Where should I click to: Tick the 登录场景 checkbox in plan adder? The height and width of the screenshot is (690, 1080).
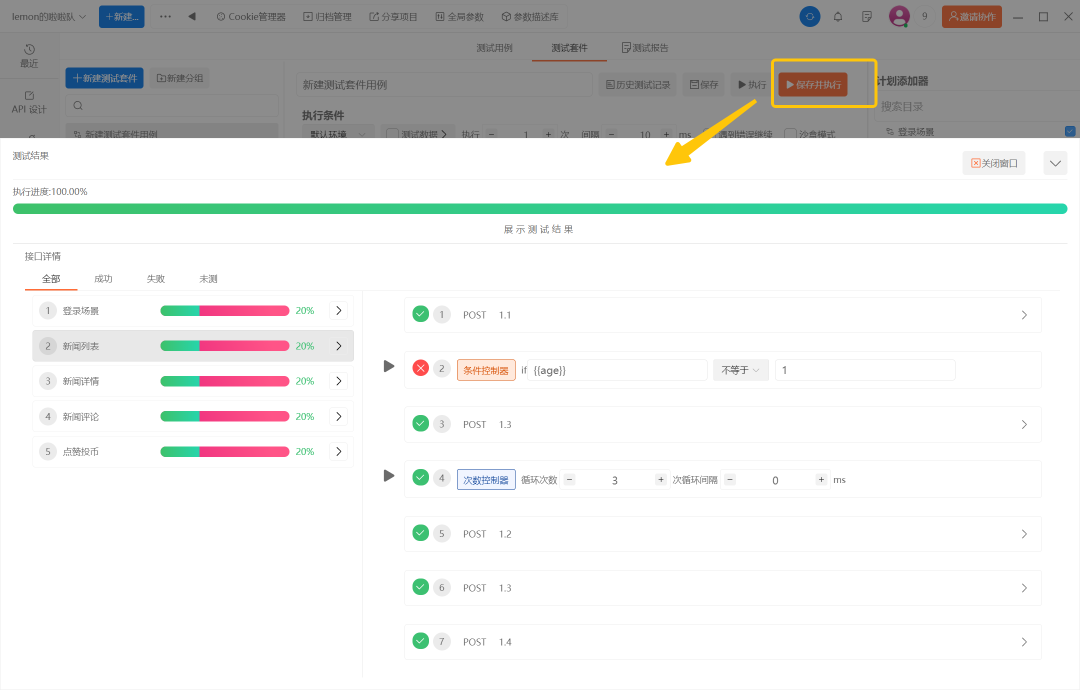pyautogui.click(x=1070, y=131)
